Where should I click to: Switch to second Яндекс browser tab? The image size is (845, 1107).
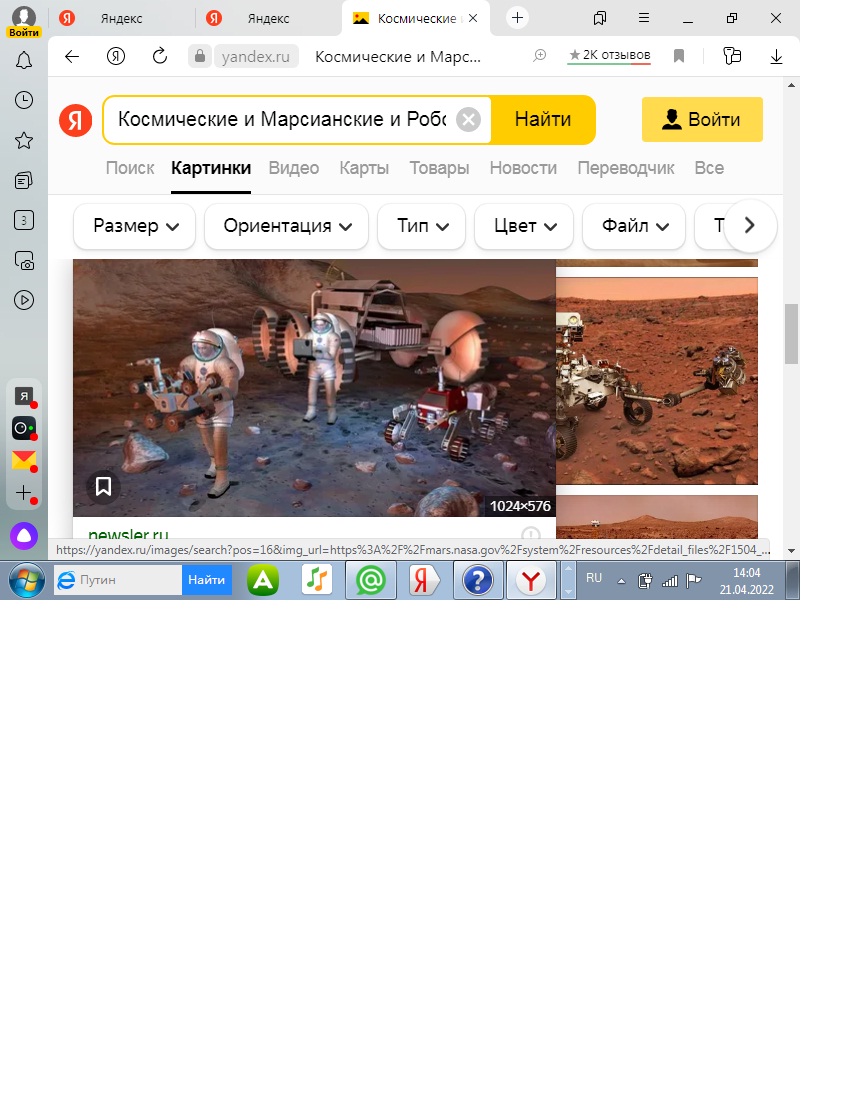pyautogui.click(x=268, y=18)
